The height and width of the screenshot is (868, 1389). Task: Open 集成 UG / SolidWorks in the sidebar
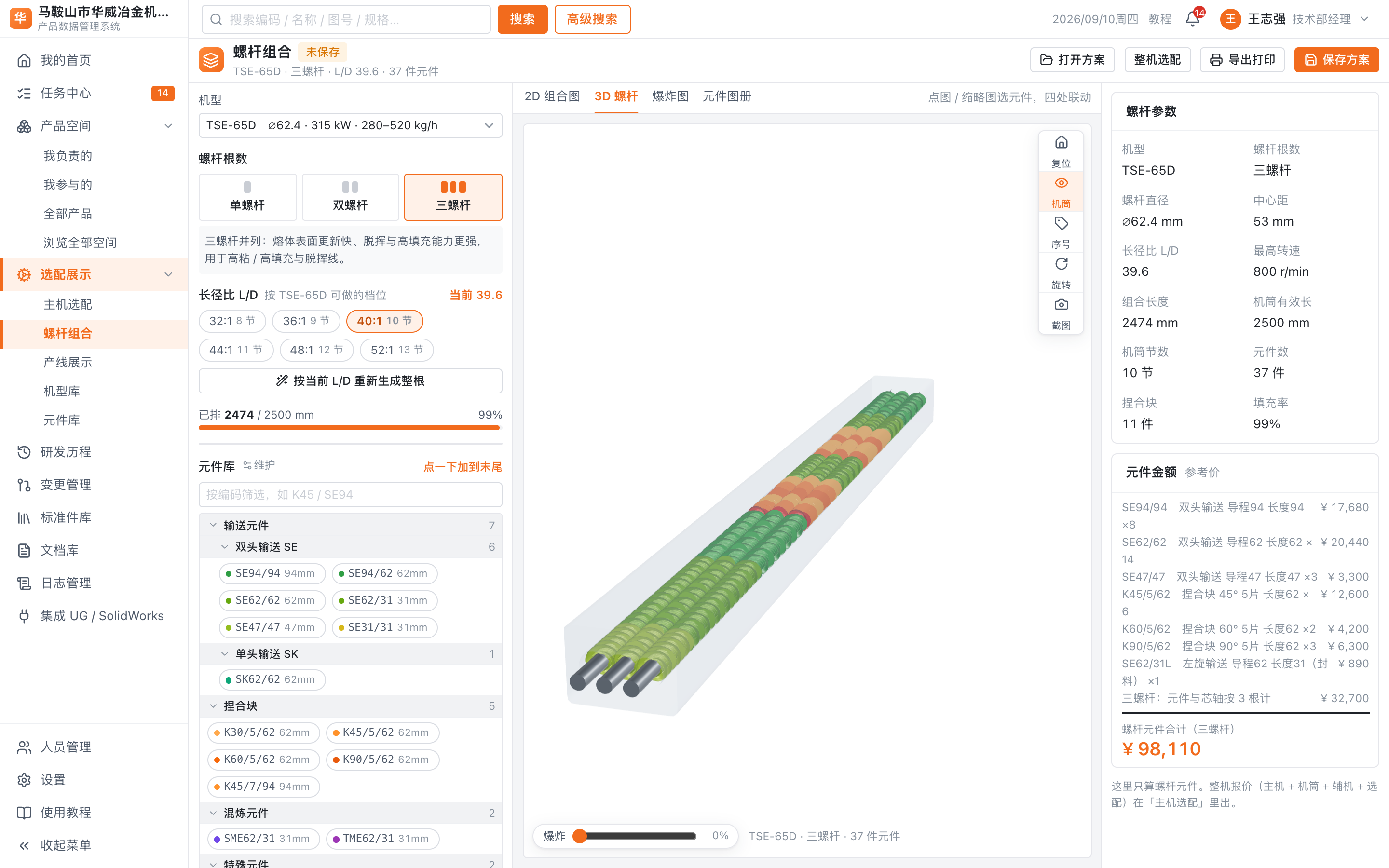point(94,615)
